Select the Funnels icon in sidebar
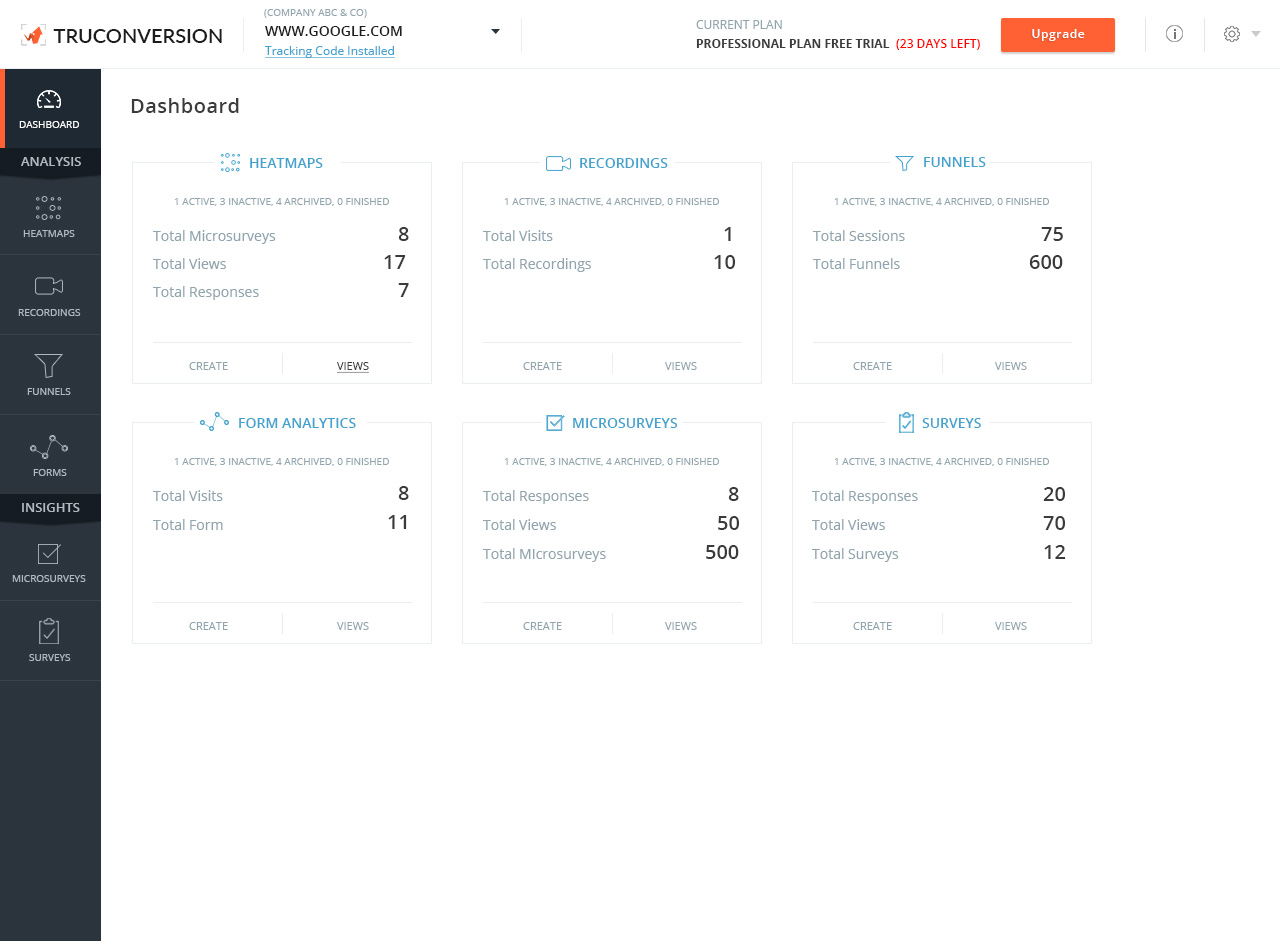Image resolution: width=1280 pixels, height=941 pixels. tap(49, 366)
